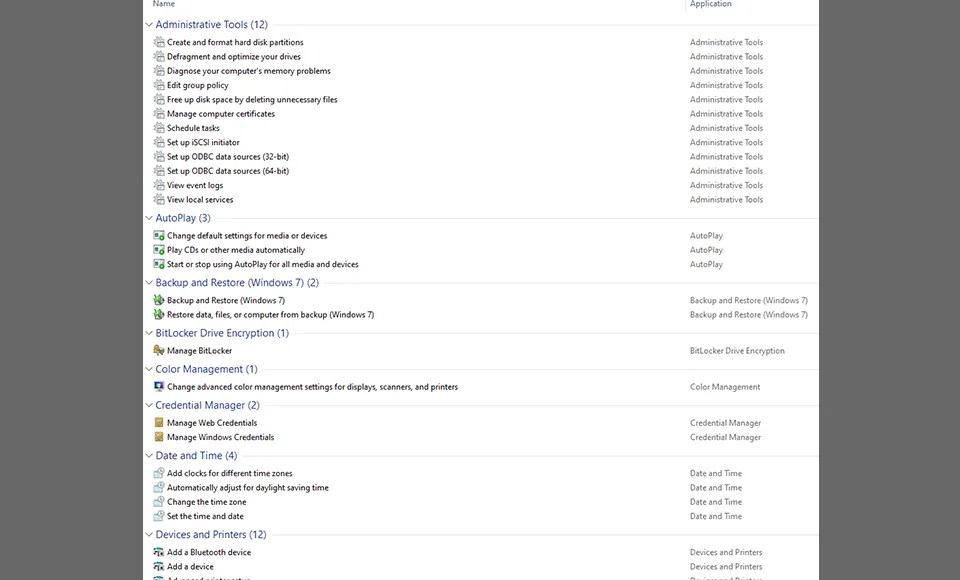Sort by the Application column header
Image resolution: width=960 pixels, height=580 pixels.
click(710, 4)
